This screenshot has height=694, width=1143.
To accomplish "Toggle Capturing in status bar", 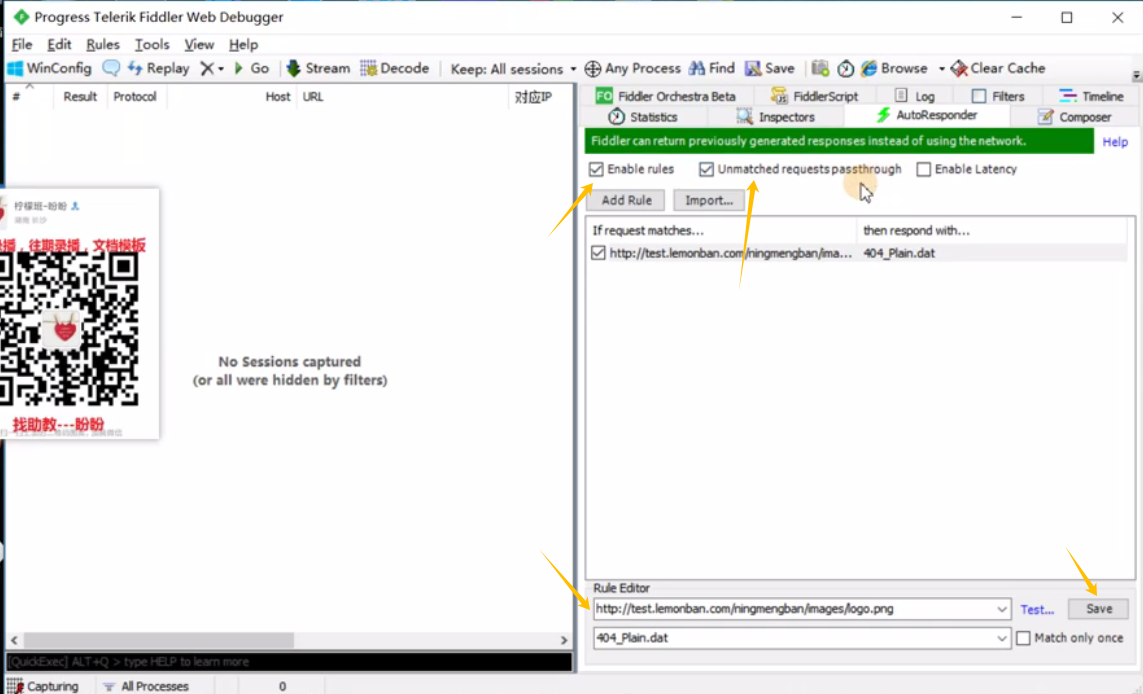I will (x=42, y=686).
